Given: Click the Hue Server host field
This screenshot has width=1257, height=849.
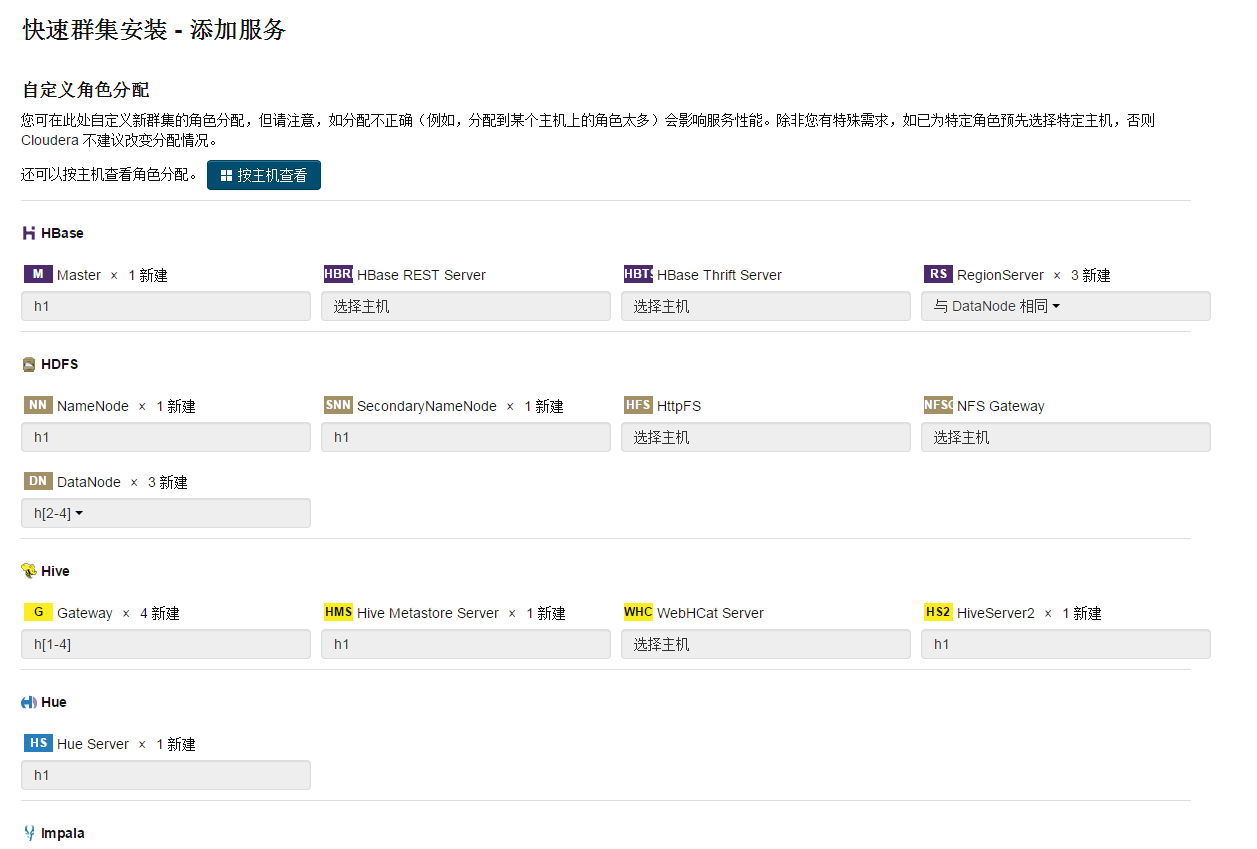Looking at the screenshot, I should coord(165,775).
